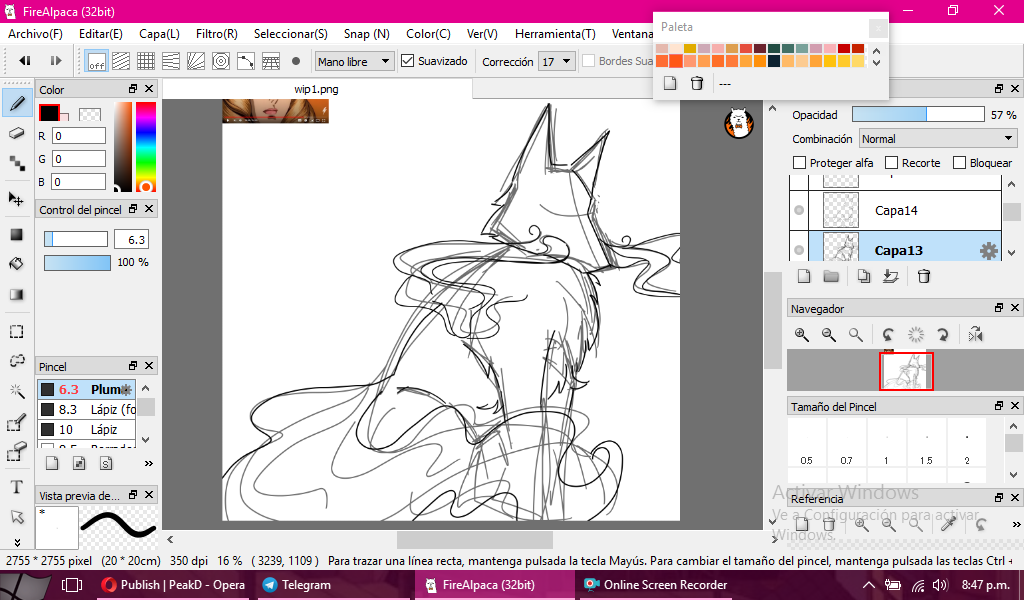Toggle the Suavizado checkbox
The height and width of the screenshot is (600, 1024).
408,61
